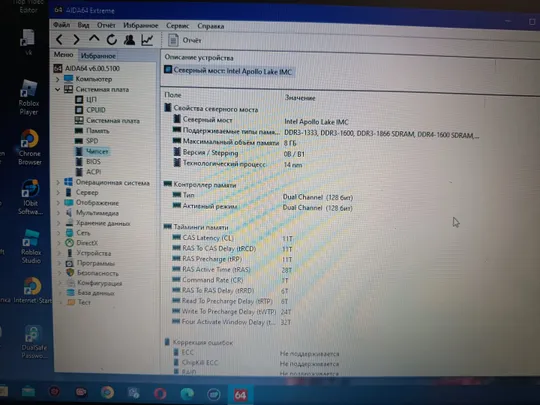Switch to the Меню tab

tap(63, 55)
